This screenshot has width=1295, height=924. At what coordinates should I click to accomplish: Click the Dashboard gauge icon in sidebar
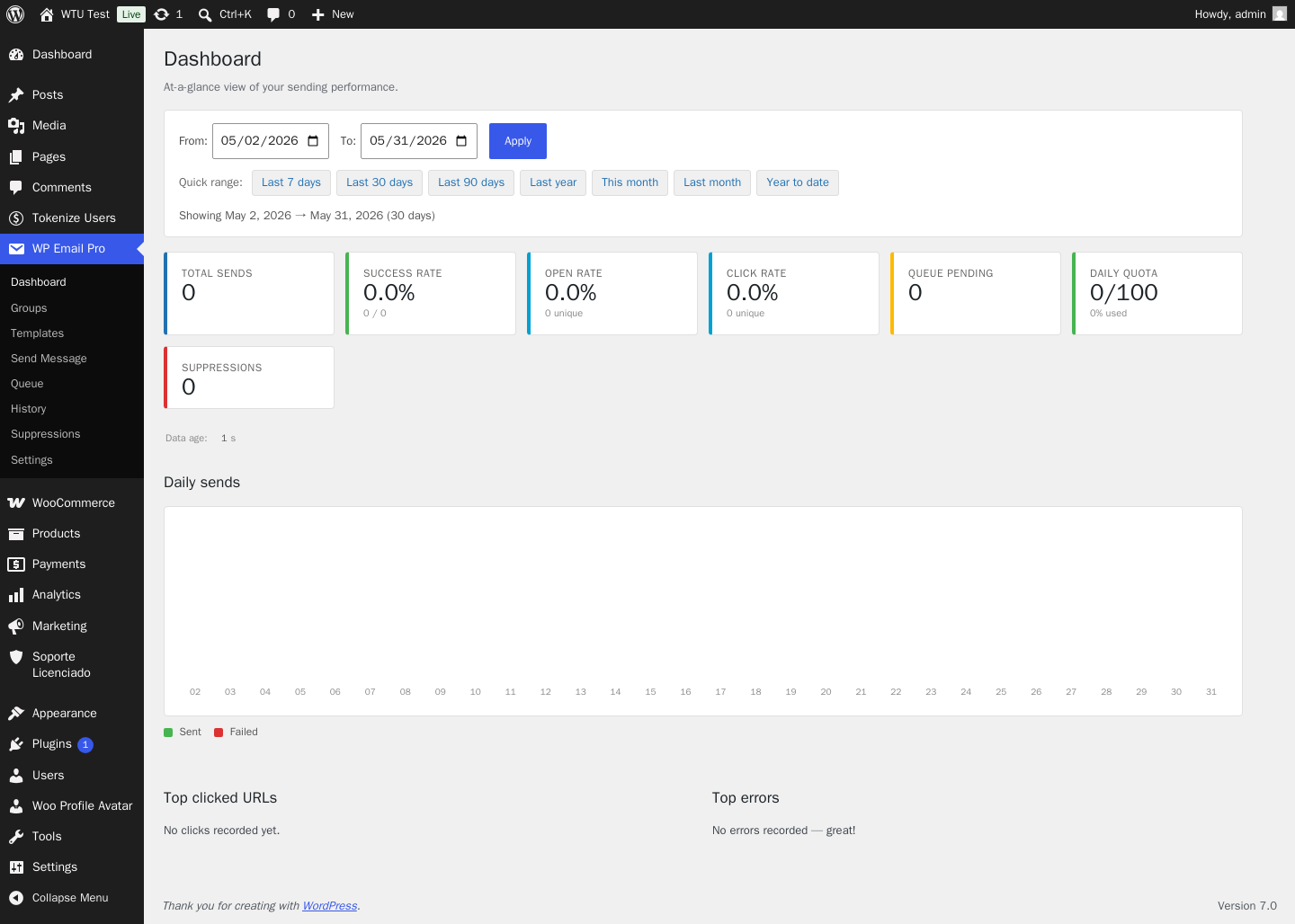(16, 55)
